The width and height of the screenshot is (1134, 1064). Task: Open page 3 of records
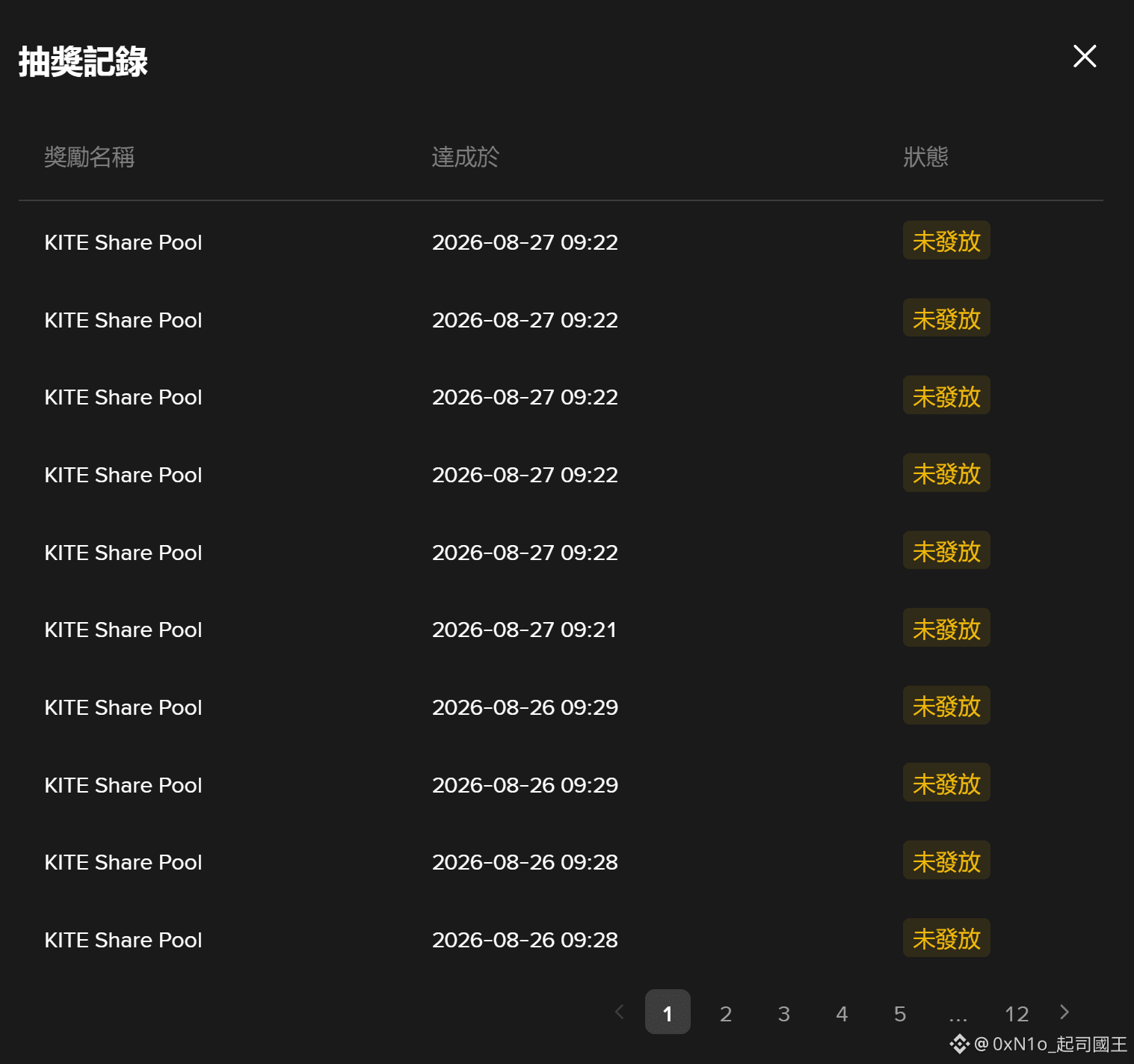(783, 1013)
